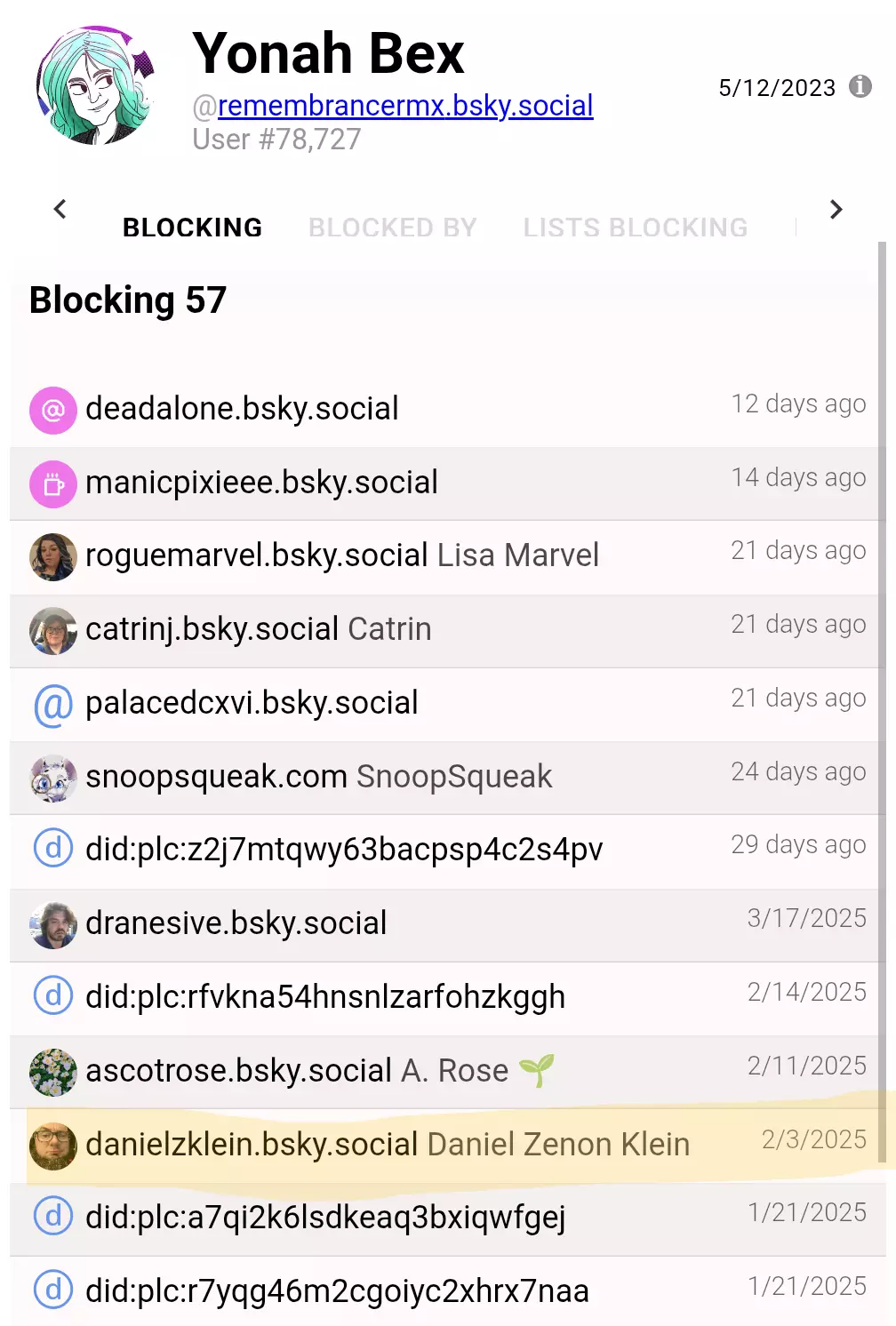Click the d icon beside did:plc:r7yqg46m2cgoiyc2xhrx7naa

53,1290
